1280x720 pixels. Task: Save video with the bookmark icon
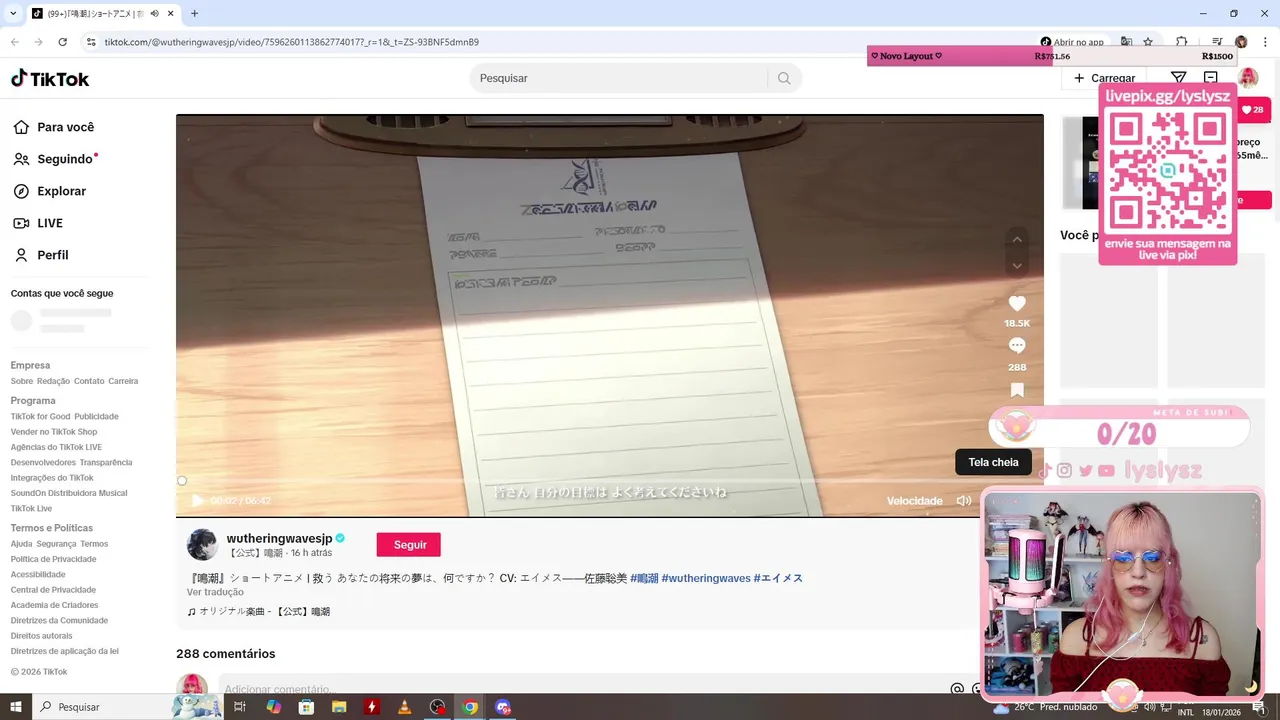1017,390
